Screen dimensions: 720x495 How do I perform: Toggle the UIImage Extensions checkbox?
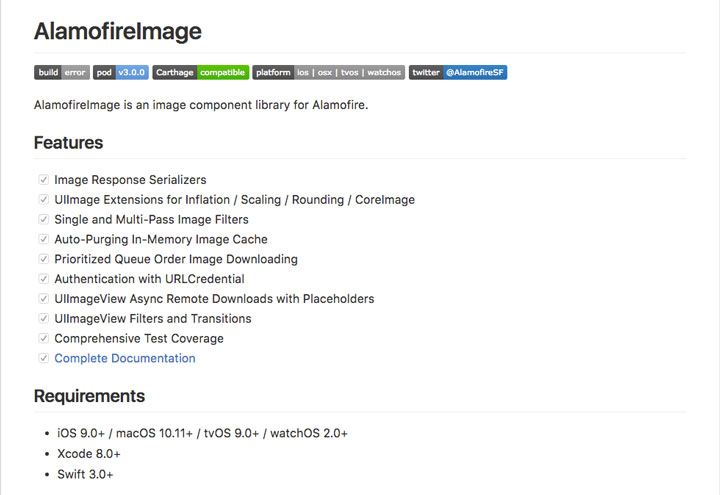click(44, 199)
